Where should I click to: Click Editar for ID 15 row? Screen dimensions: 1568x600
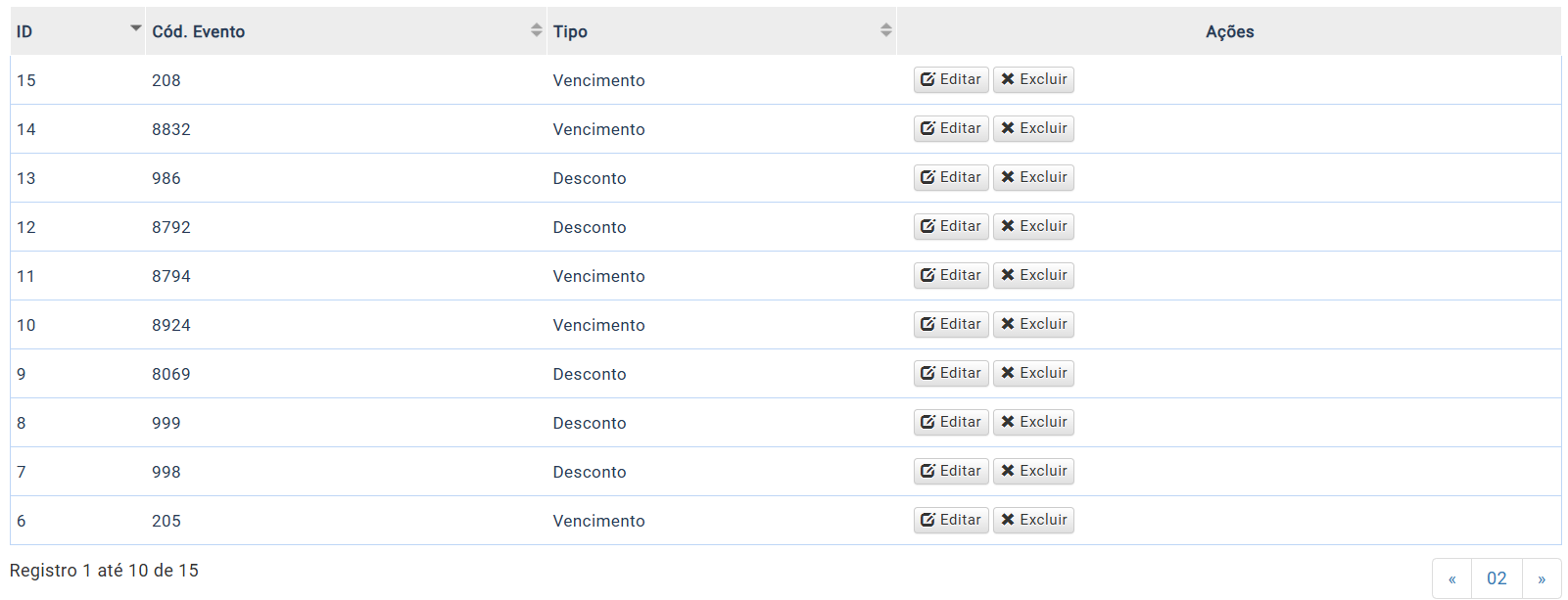951,79
